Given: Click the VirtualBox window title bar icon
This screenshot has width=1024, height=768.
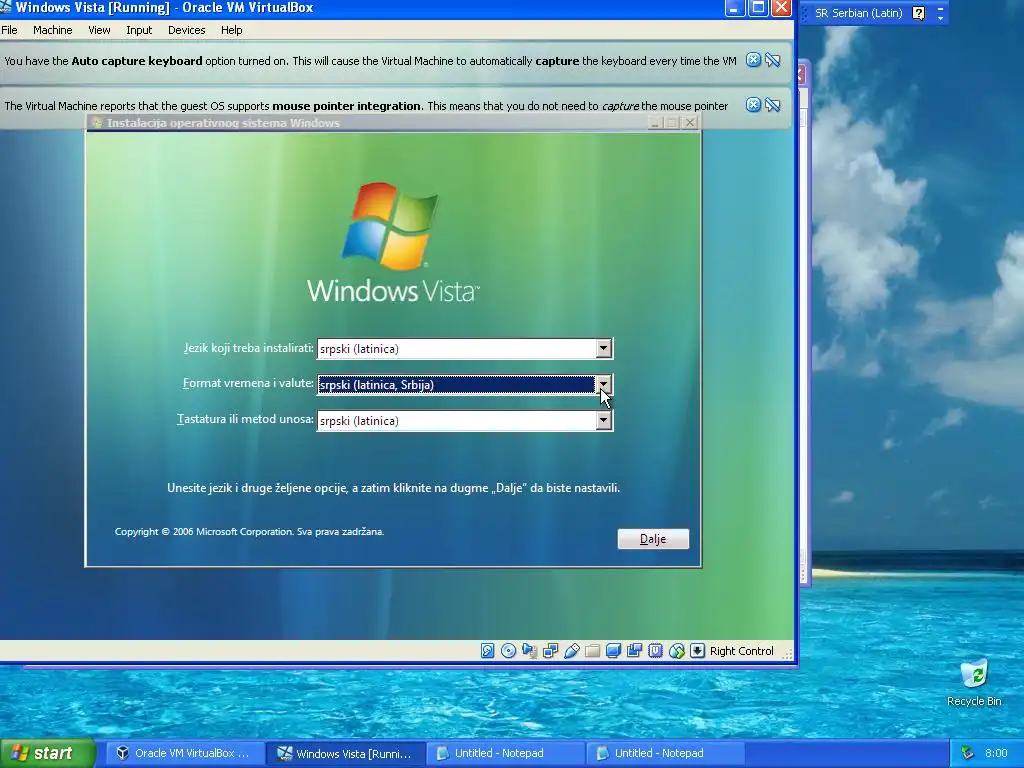Looking at the screenshot, I should (x=6, y=7).
